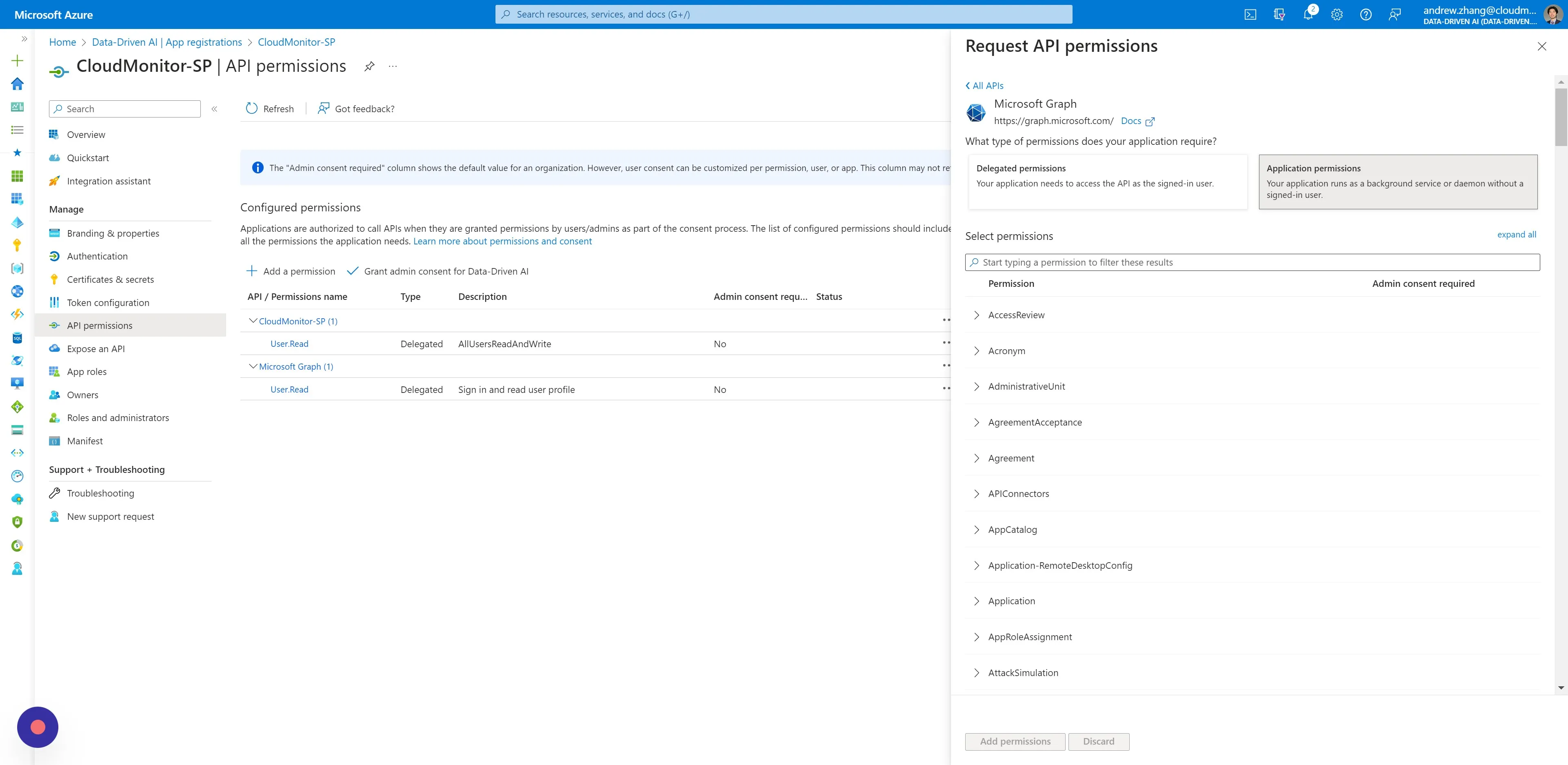Click Add a permission
The height and width of the screenshot is (765, 1568).
click(290, 271)
